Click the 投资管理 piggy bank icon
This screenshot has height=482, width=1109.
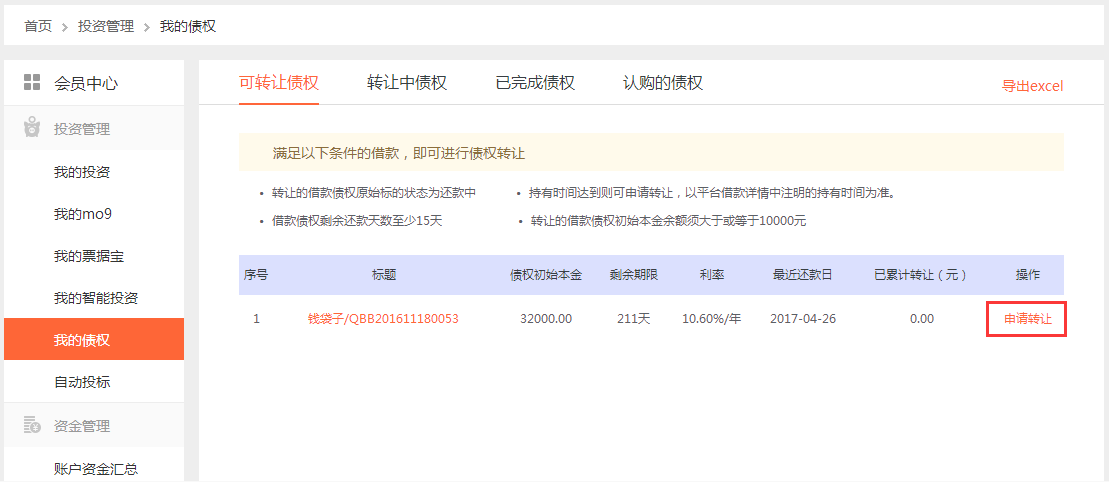32,128
